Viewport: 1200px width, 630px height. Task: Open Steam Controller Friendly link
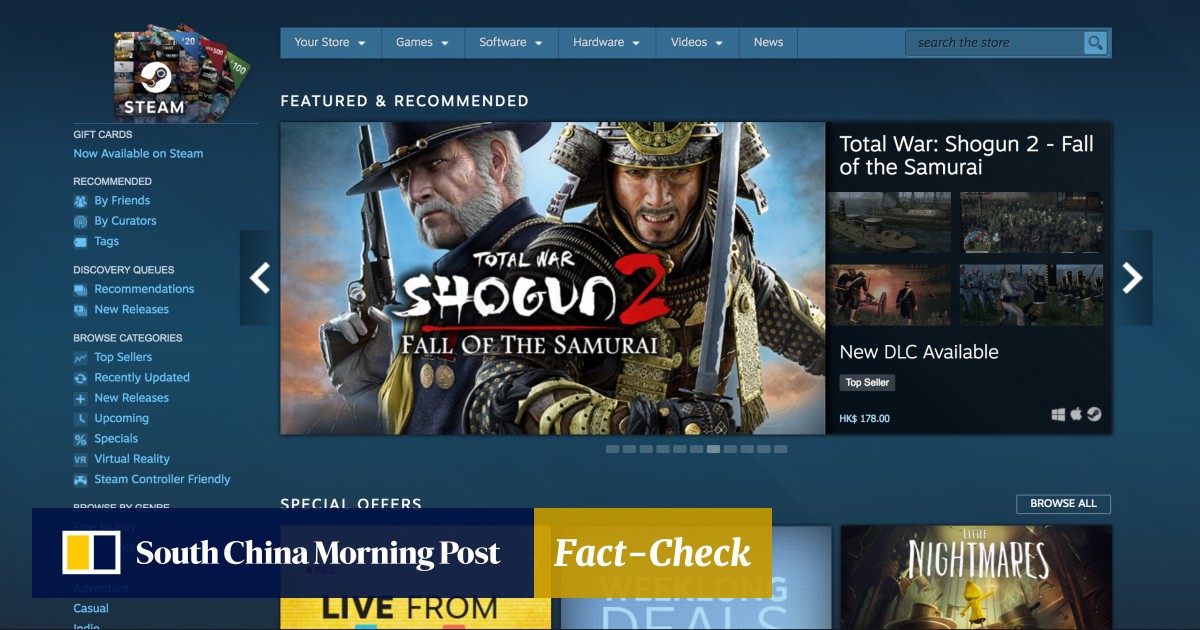click(x=162, y=480)
